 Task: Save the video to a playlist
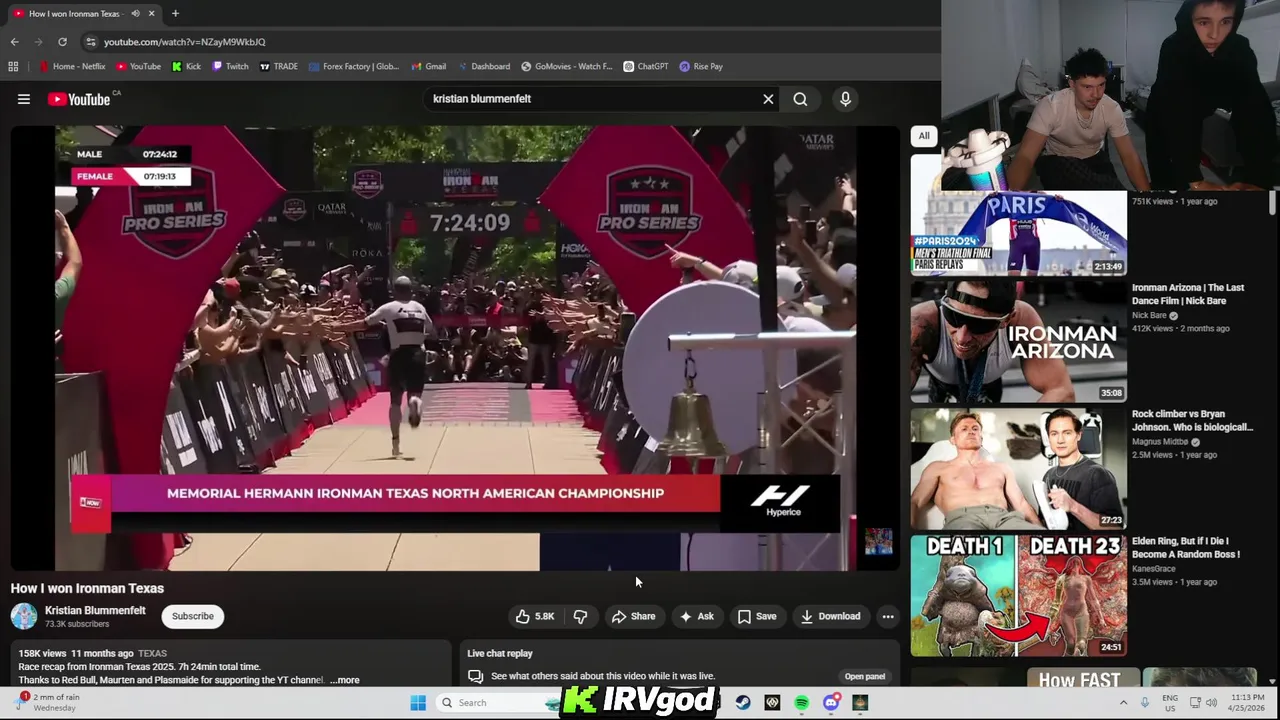coord(756,616)
